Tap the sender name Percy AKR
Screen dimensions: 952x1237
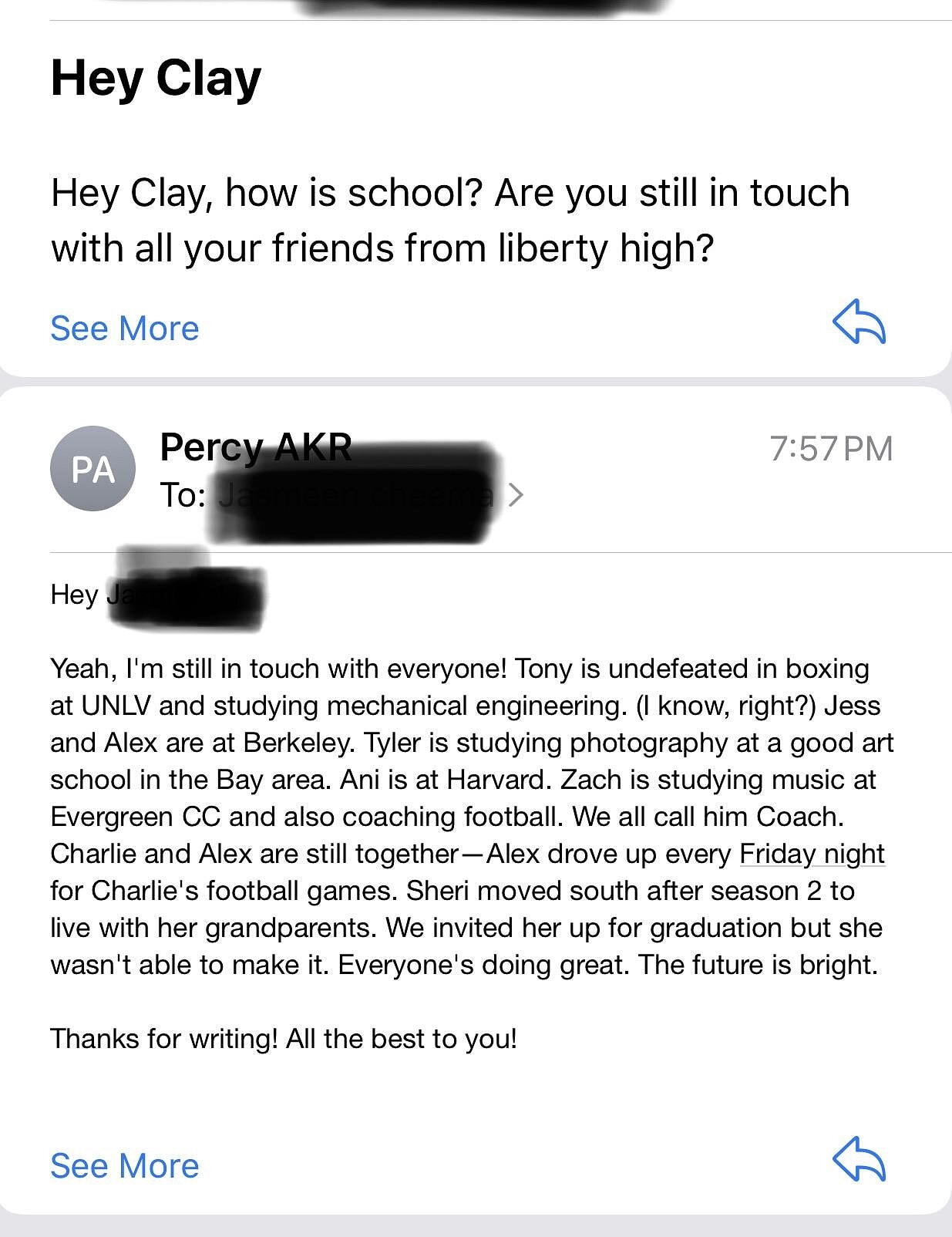[255, 447]
